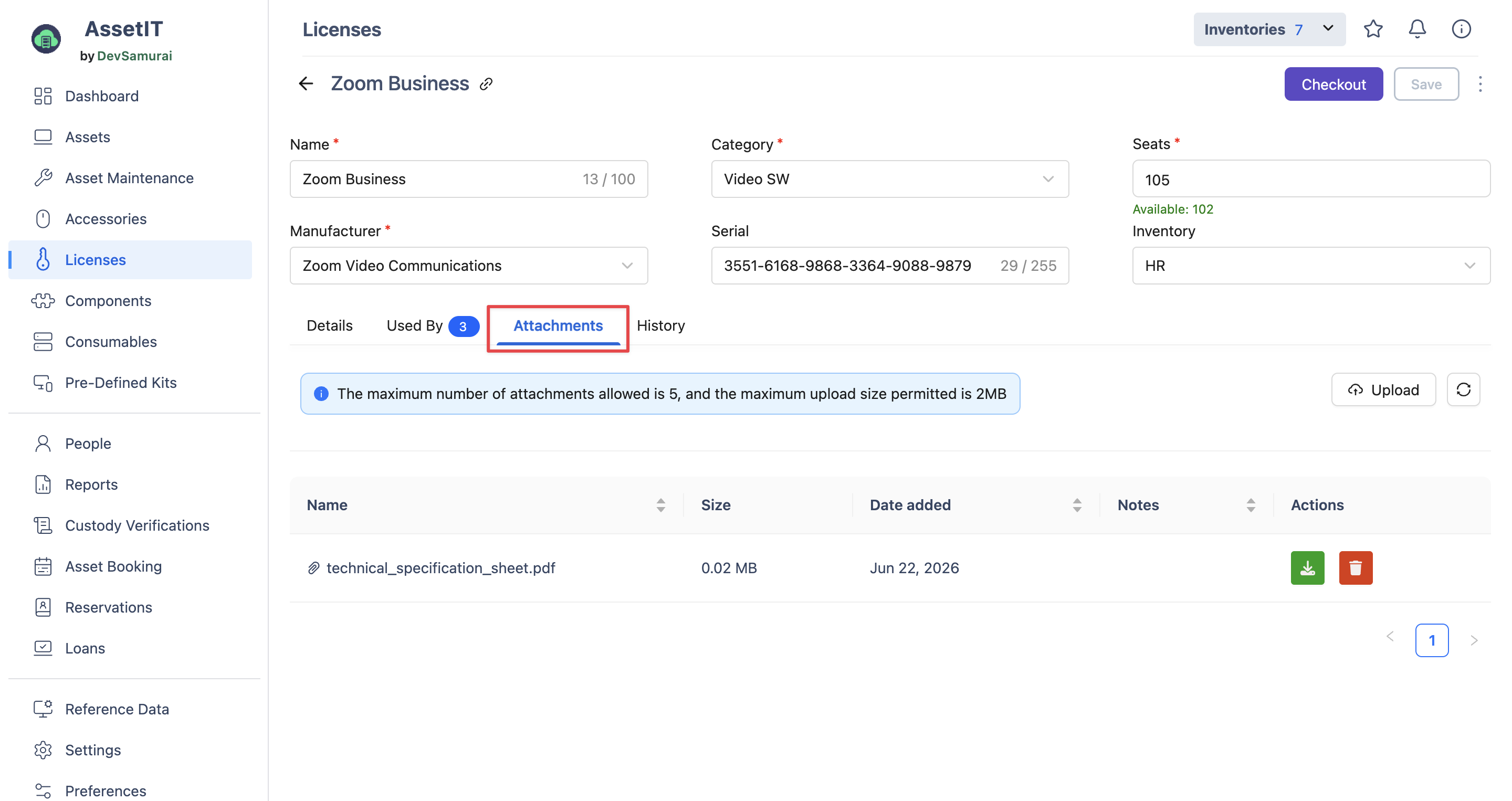Open the Category dropdown

click(x=890, y=179)
